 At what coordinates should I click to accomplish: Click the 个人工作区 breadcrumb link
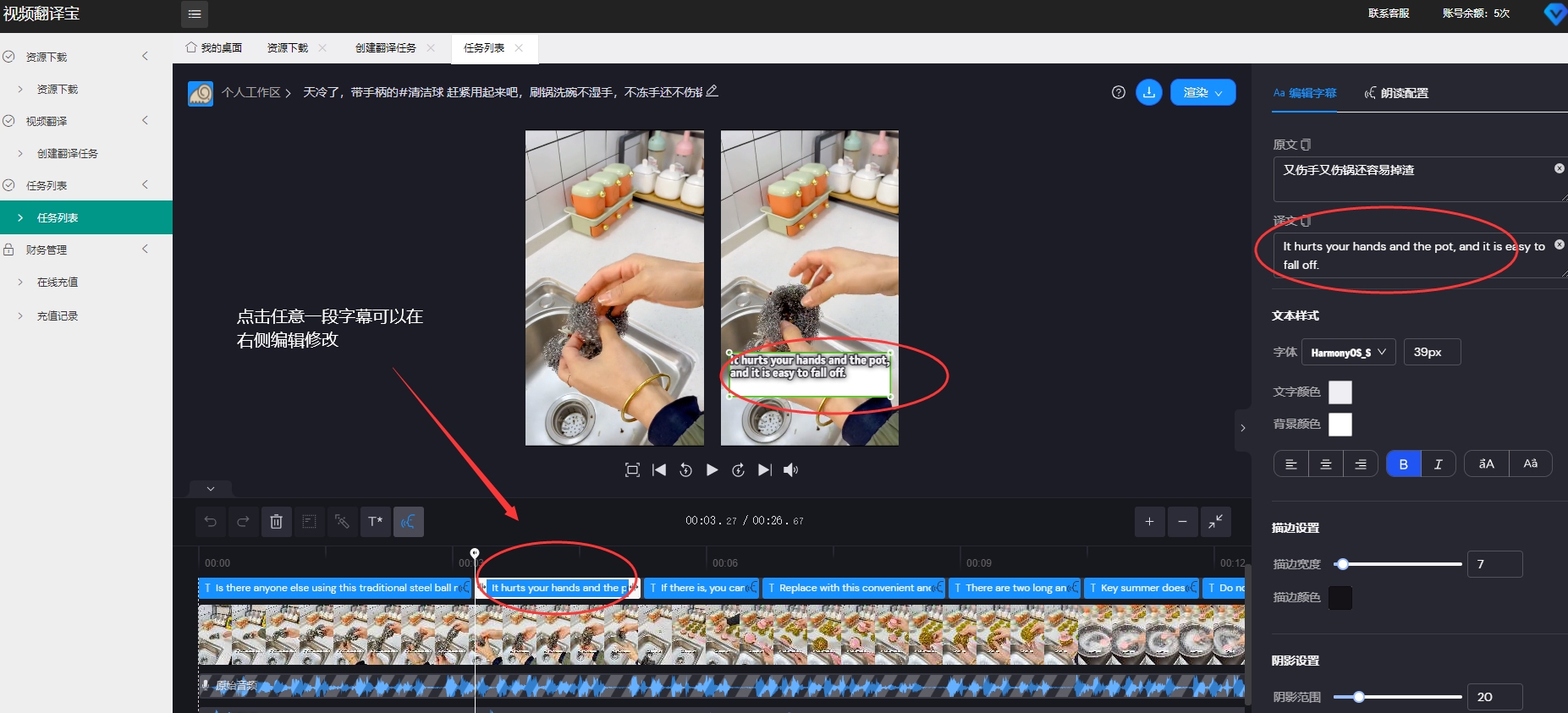point(250,92)
